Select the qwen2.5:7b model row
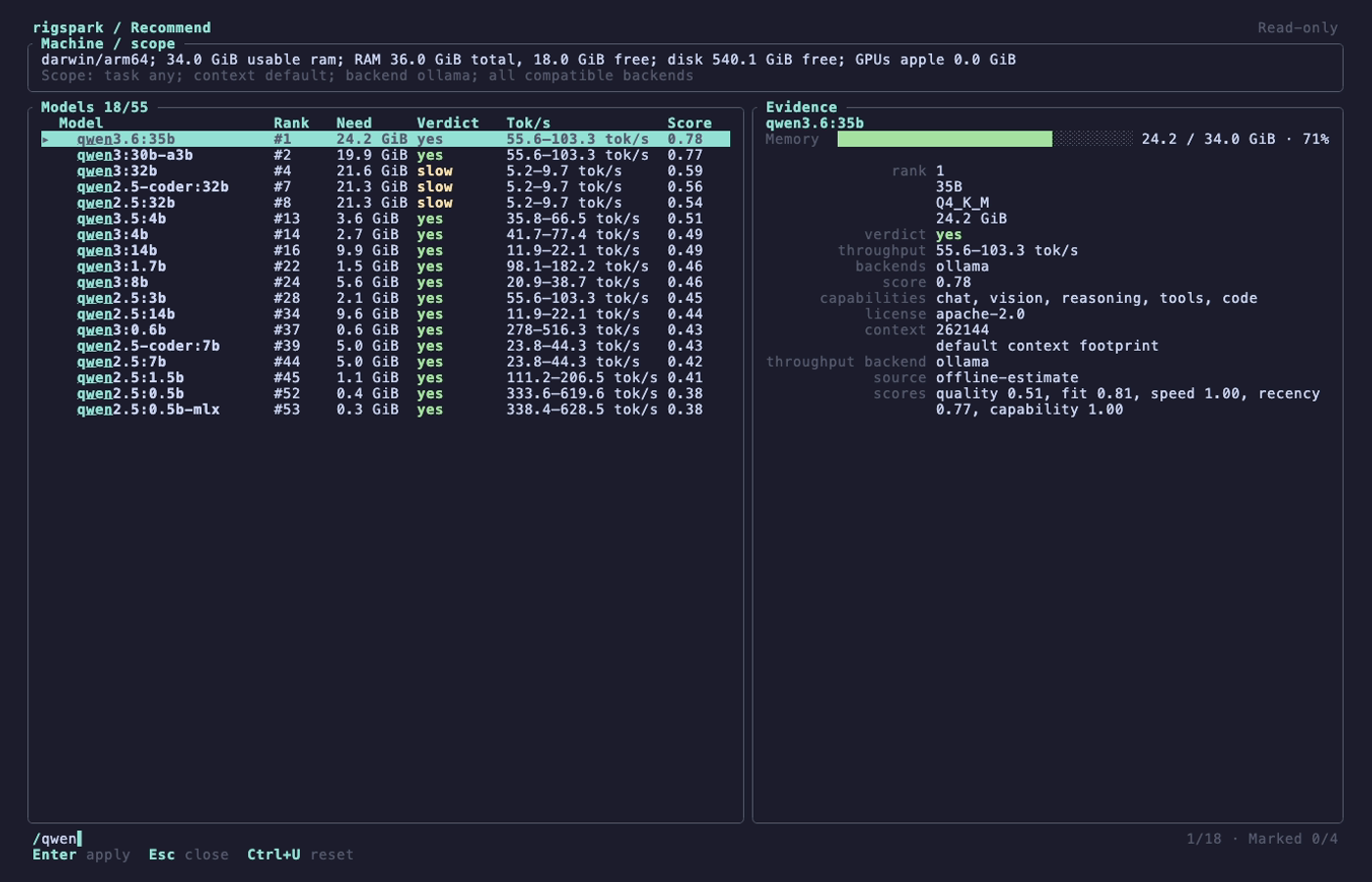This screenshot has width=1372, height=882. pyautogui.click(x=385, y=362)
